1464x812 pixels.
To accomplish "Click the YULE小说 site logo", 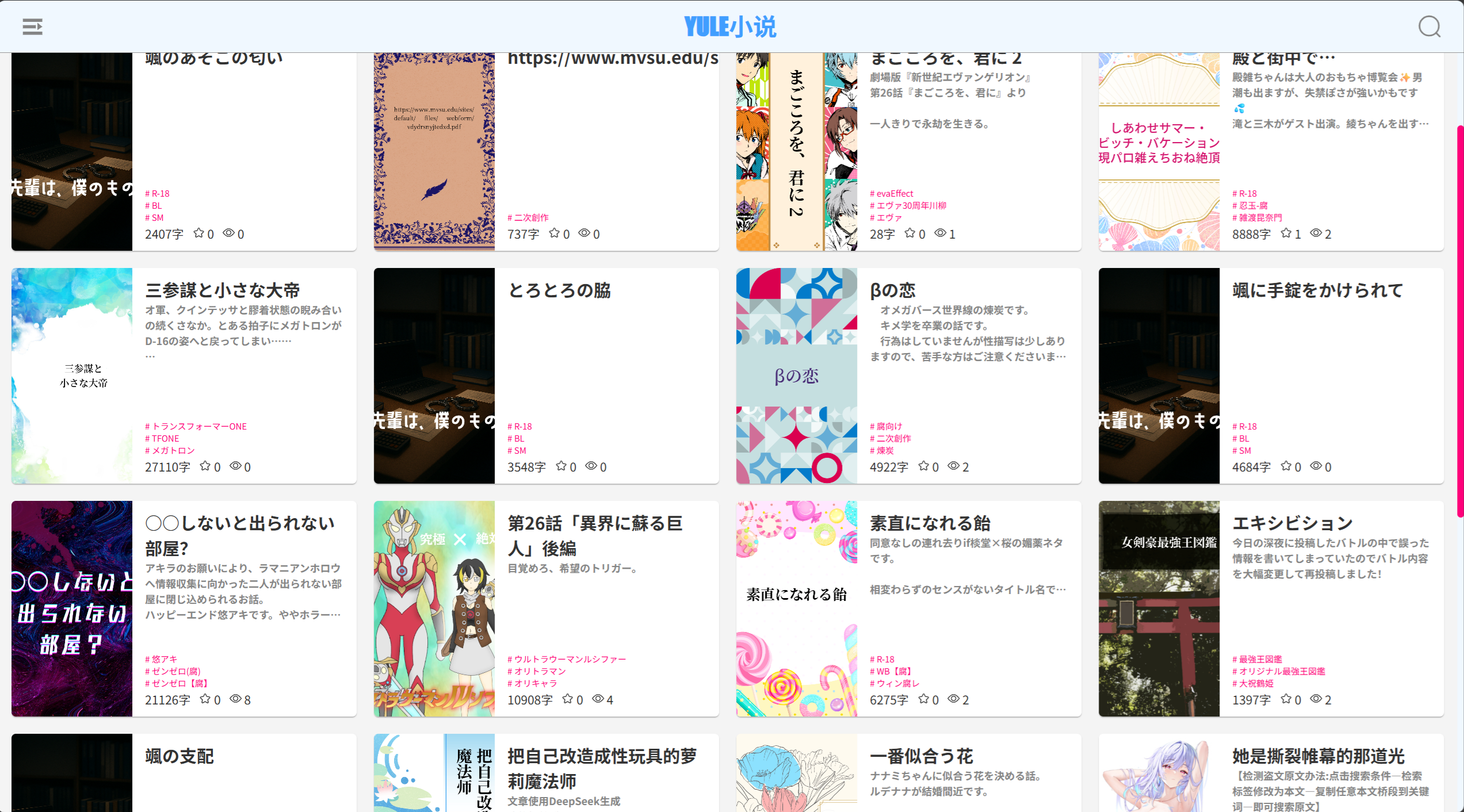I will pos(730,26).
